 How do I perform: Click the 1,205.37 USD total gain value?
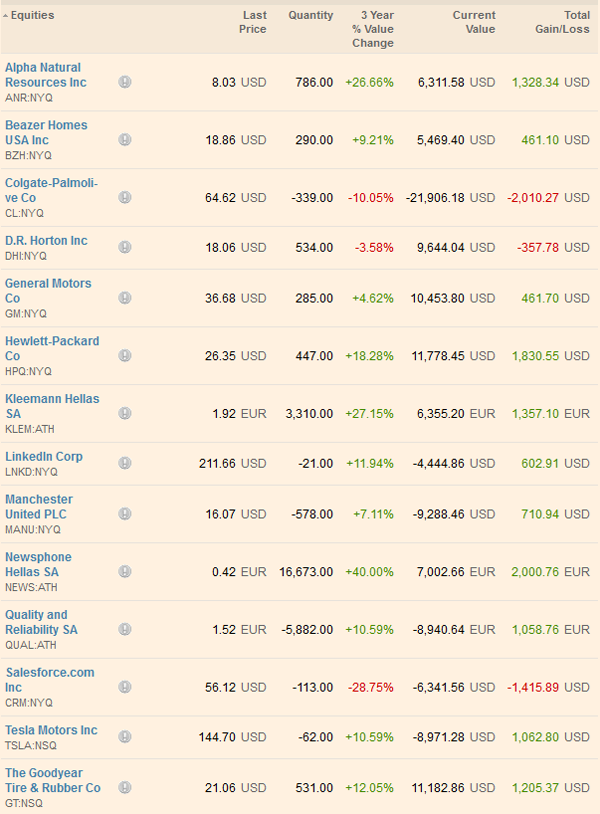tap(551, 788)
